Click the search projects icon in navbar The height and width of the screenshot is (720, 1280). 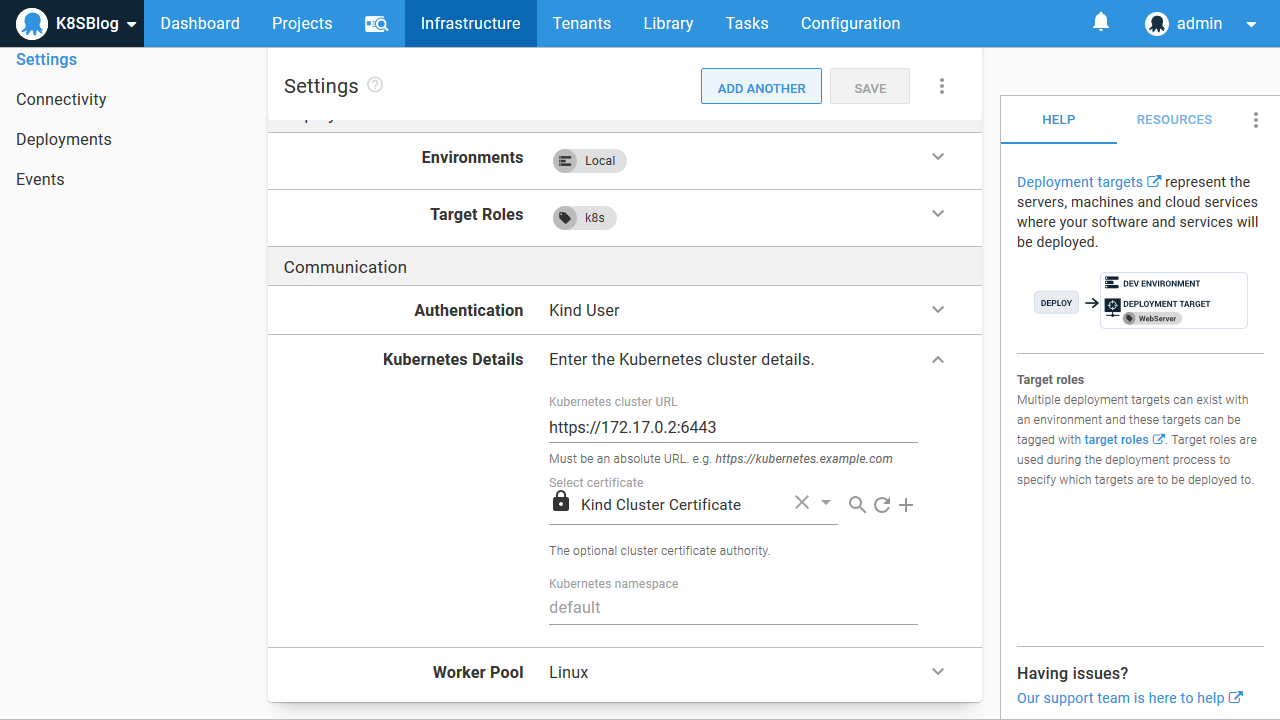point(376,24)
